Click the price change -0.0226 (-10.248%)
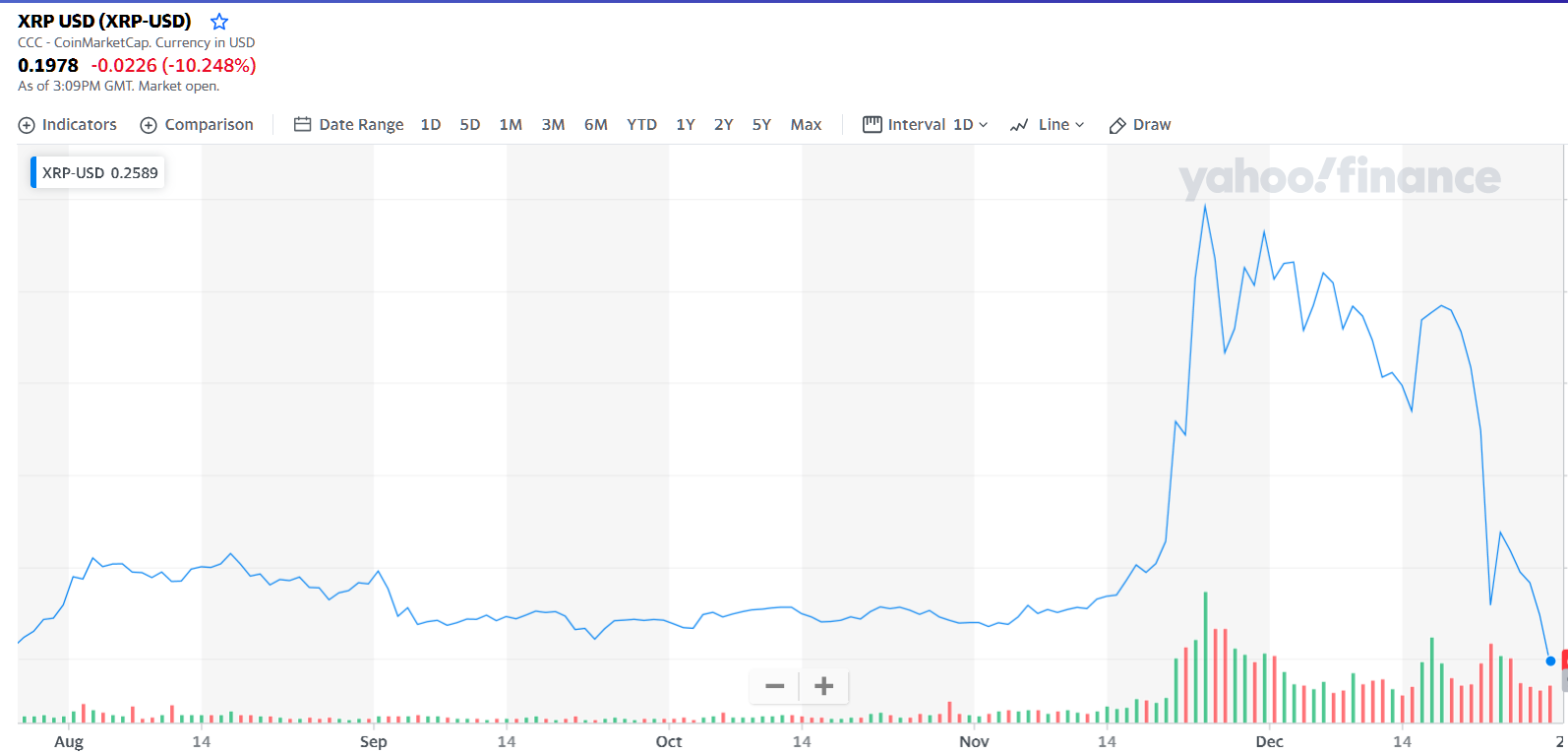This screenshot has width=1568, height=754. click(x=173, y=65)
